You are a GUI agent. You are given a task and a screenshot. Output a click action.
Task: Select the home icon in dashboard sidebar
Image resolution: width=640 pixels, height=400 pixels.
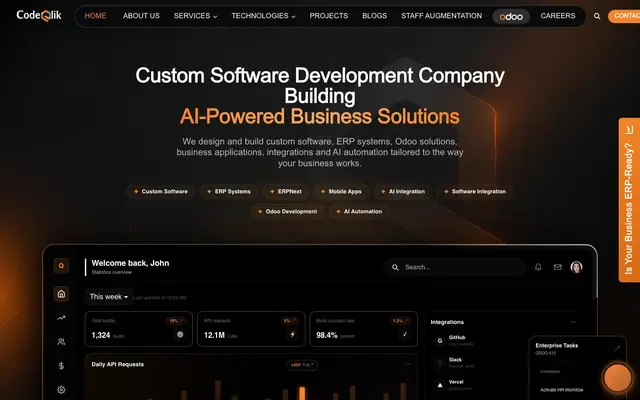click(61, 294)
